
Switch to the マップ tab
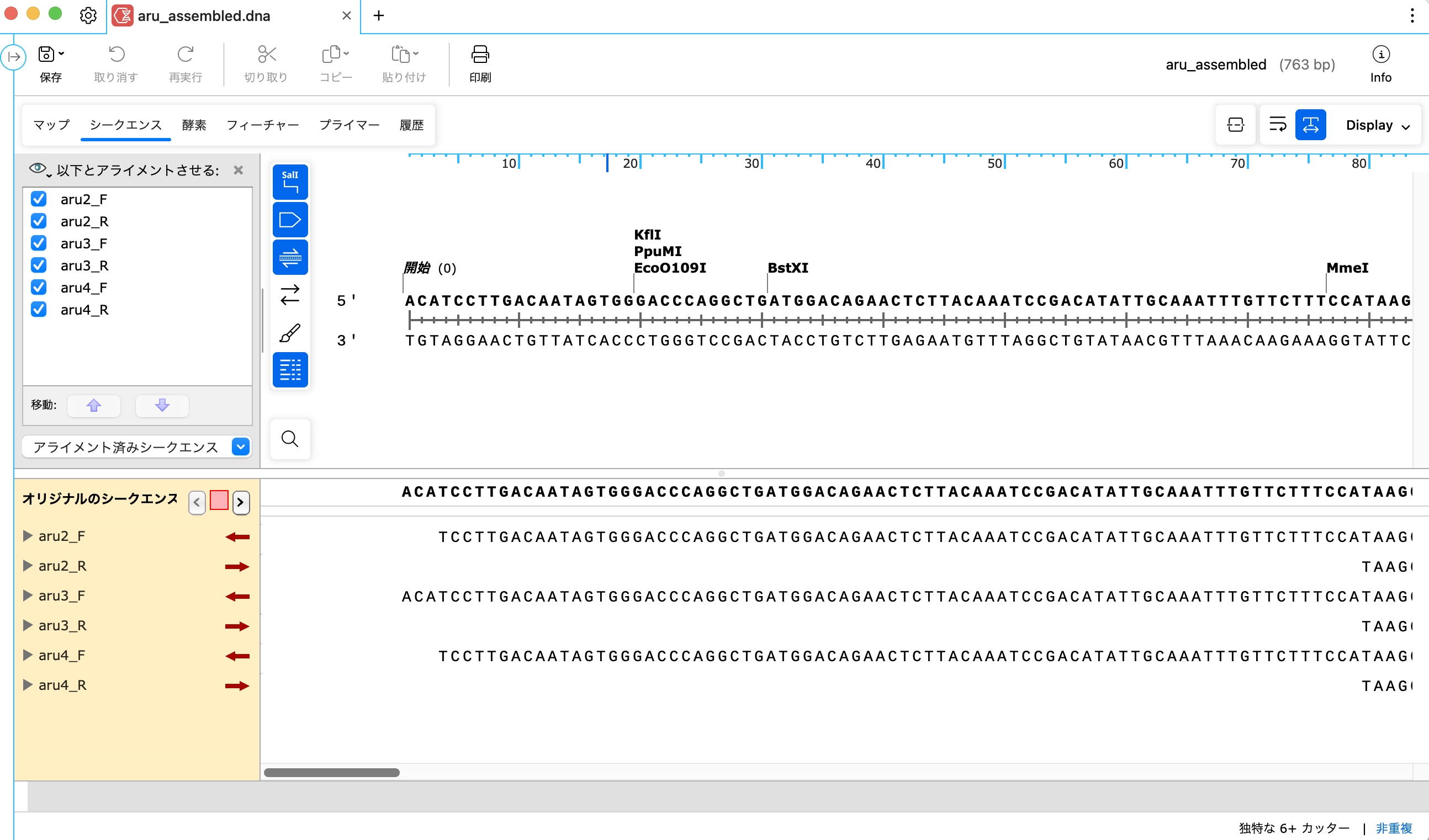click(x=50, y=125)
